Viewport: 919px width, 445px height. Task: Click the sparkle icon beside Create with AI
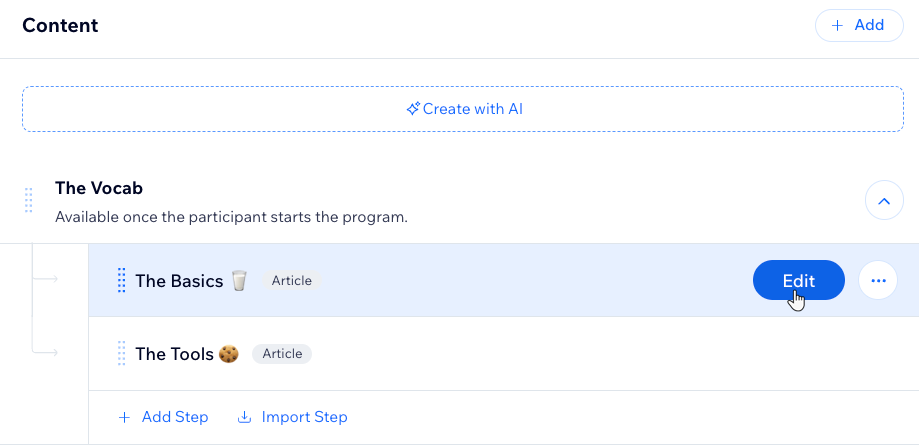413,109
